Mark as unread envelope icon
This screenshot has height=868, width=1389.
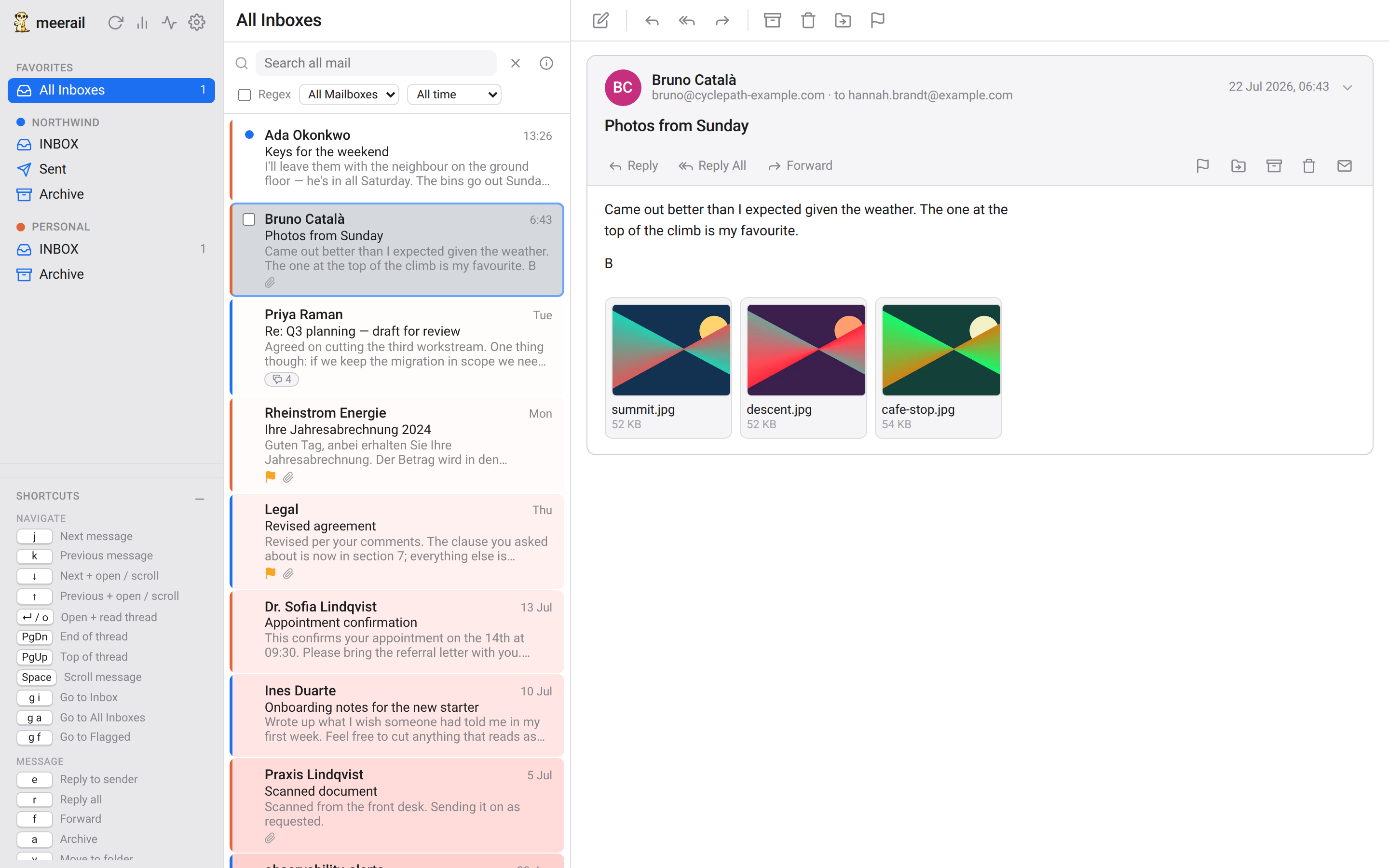point(1344,166)
